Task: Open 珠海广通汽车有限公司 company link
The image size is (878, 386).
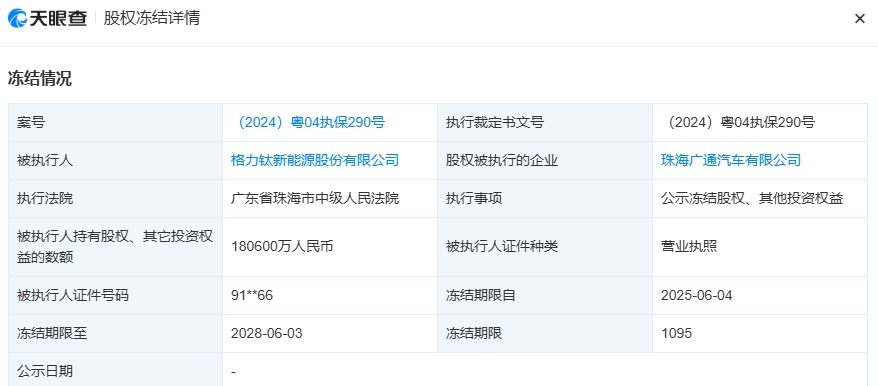Action: [x=731, y=161]
